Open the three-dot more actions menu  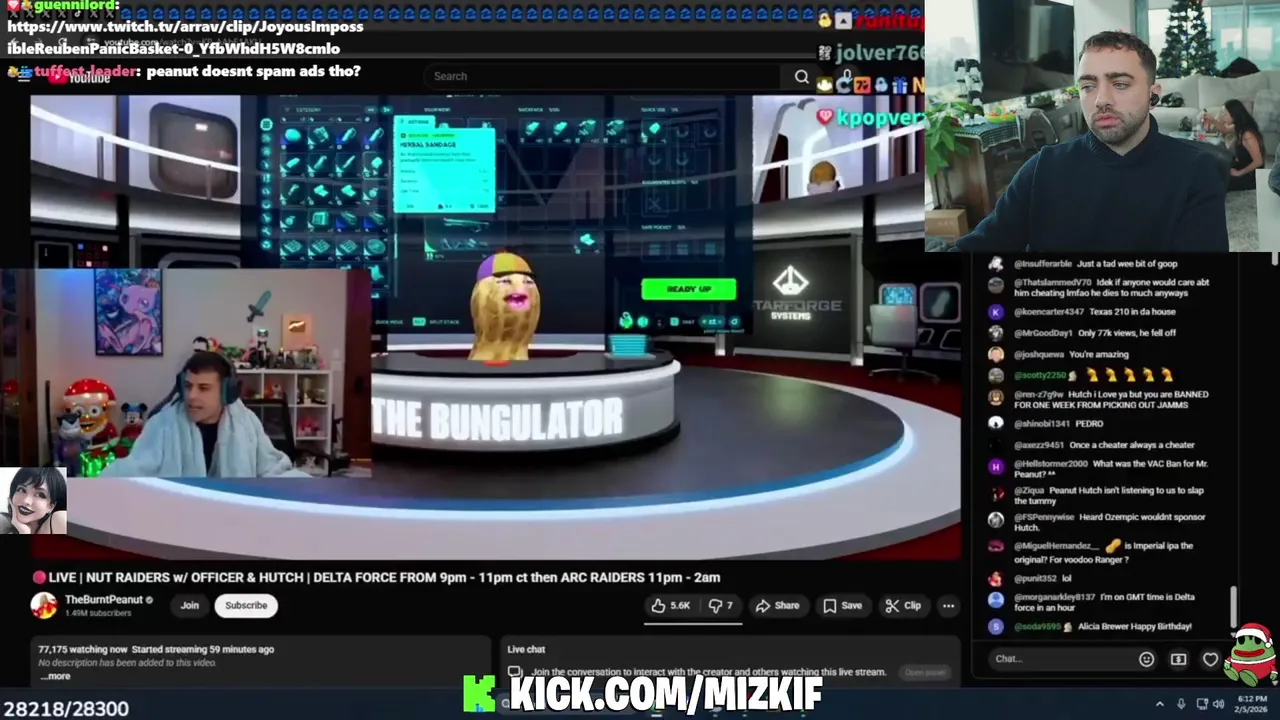click(x=948, y=605)
